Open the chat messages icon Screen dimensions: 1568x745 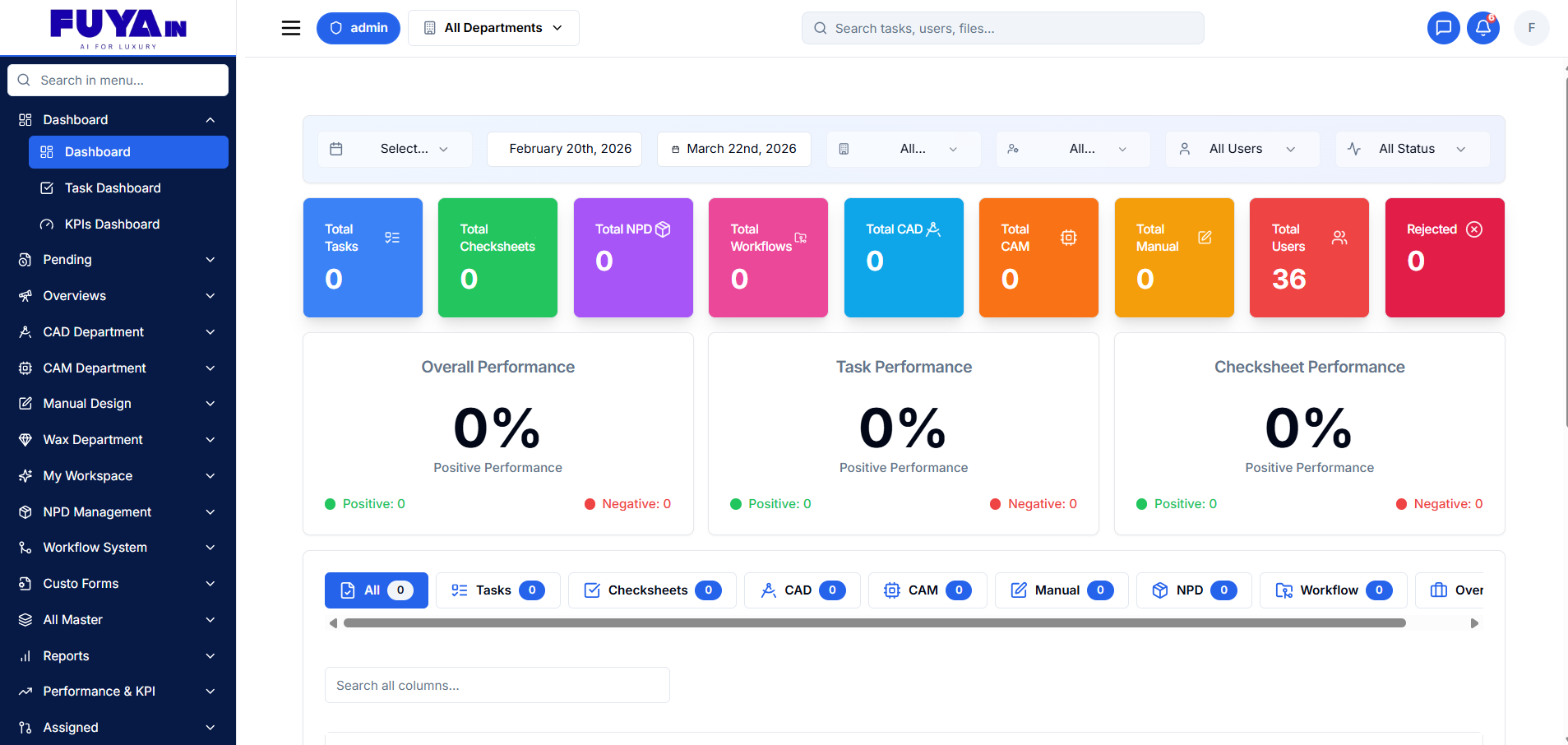[1443, 28]
